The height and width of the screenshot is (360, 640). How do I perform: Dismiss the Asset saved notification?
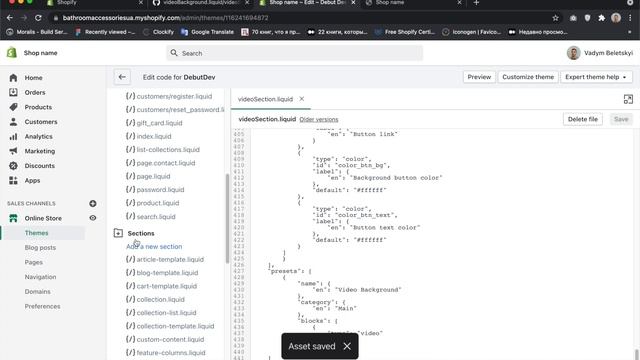coord(347,346)
